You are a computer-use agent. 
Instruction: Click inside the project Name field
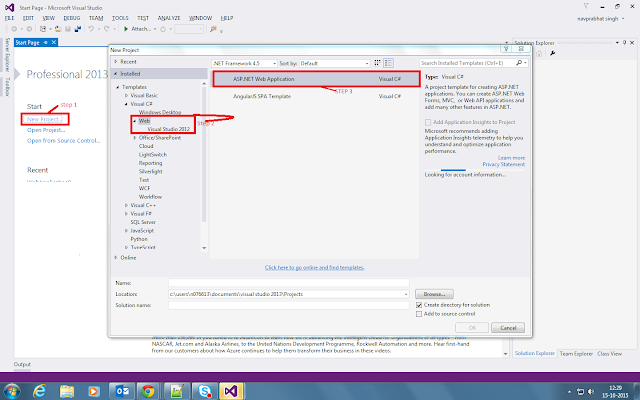(289, 283)
